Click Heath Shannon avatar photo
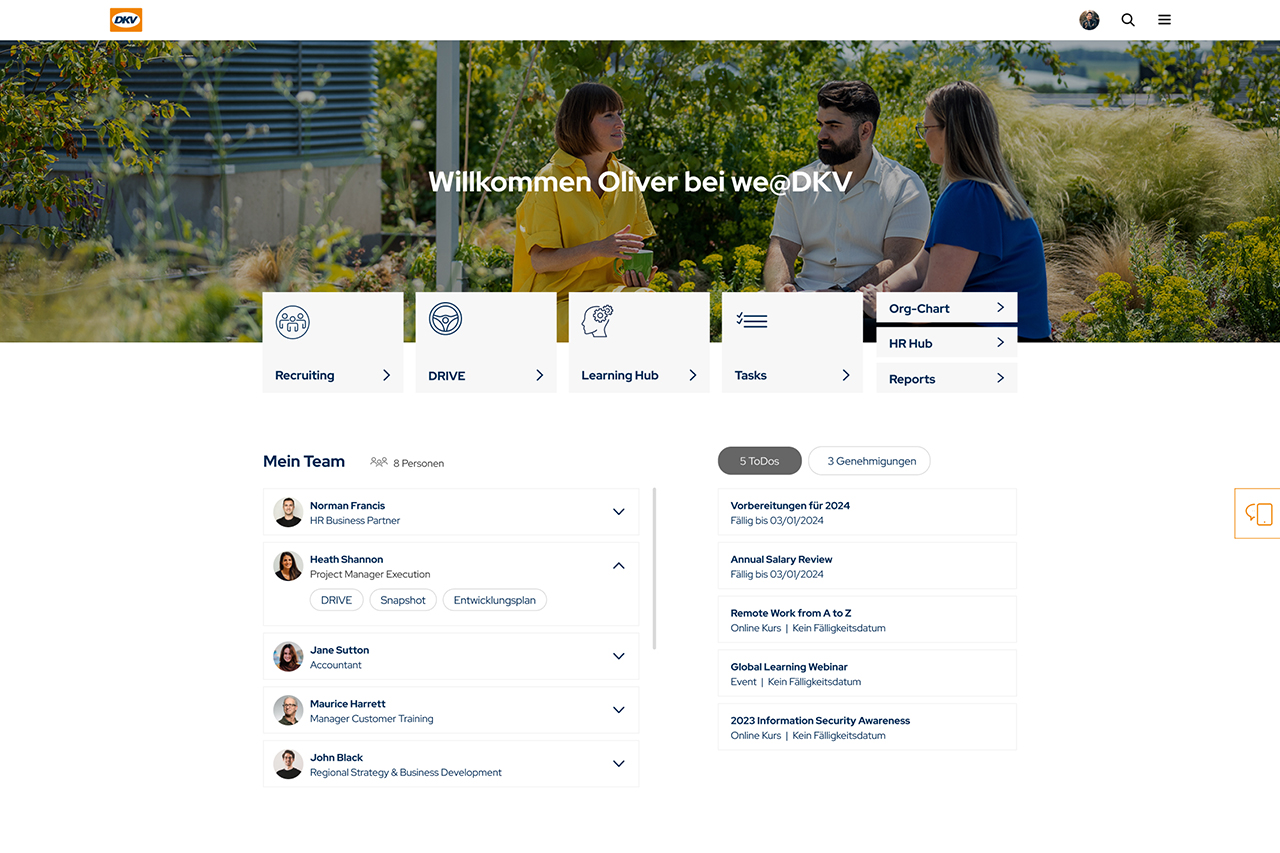 tap(288, 566)
